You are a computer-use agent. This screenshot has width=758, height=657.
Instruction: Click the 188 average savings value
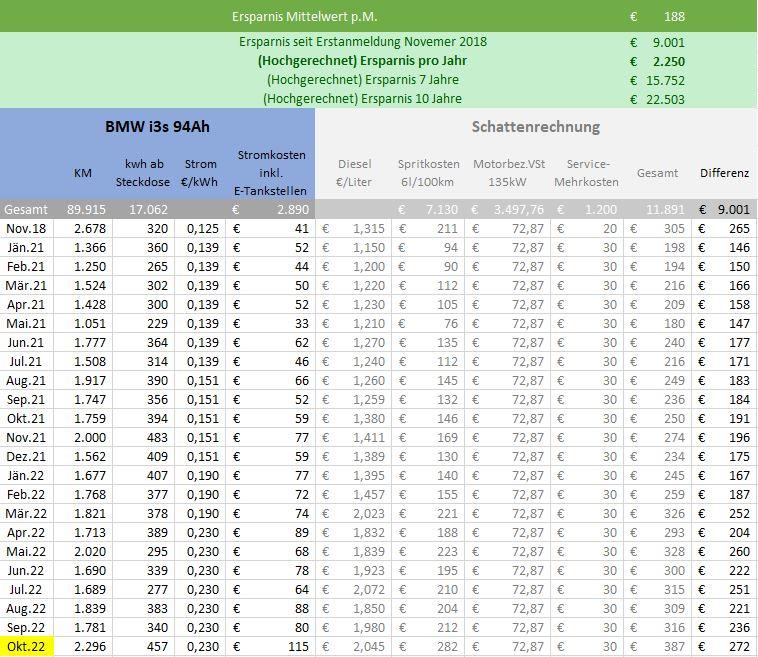coord(674,17)
